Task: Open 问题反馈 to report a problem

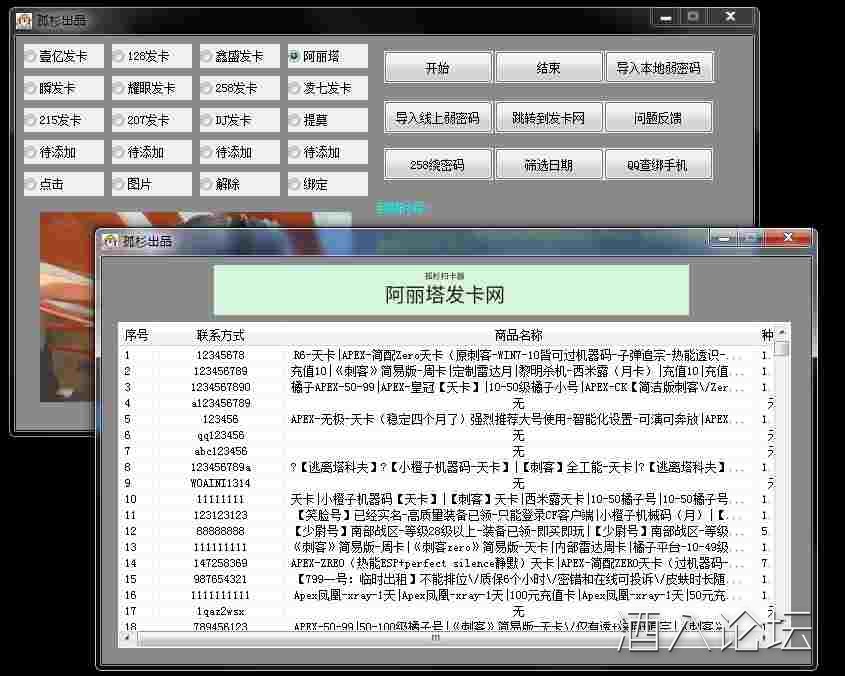Action: (661, 117)
